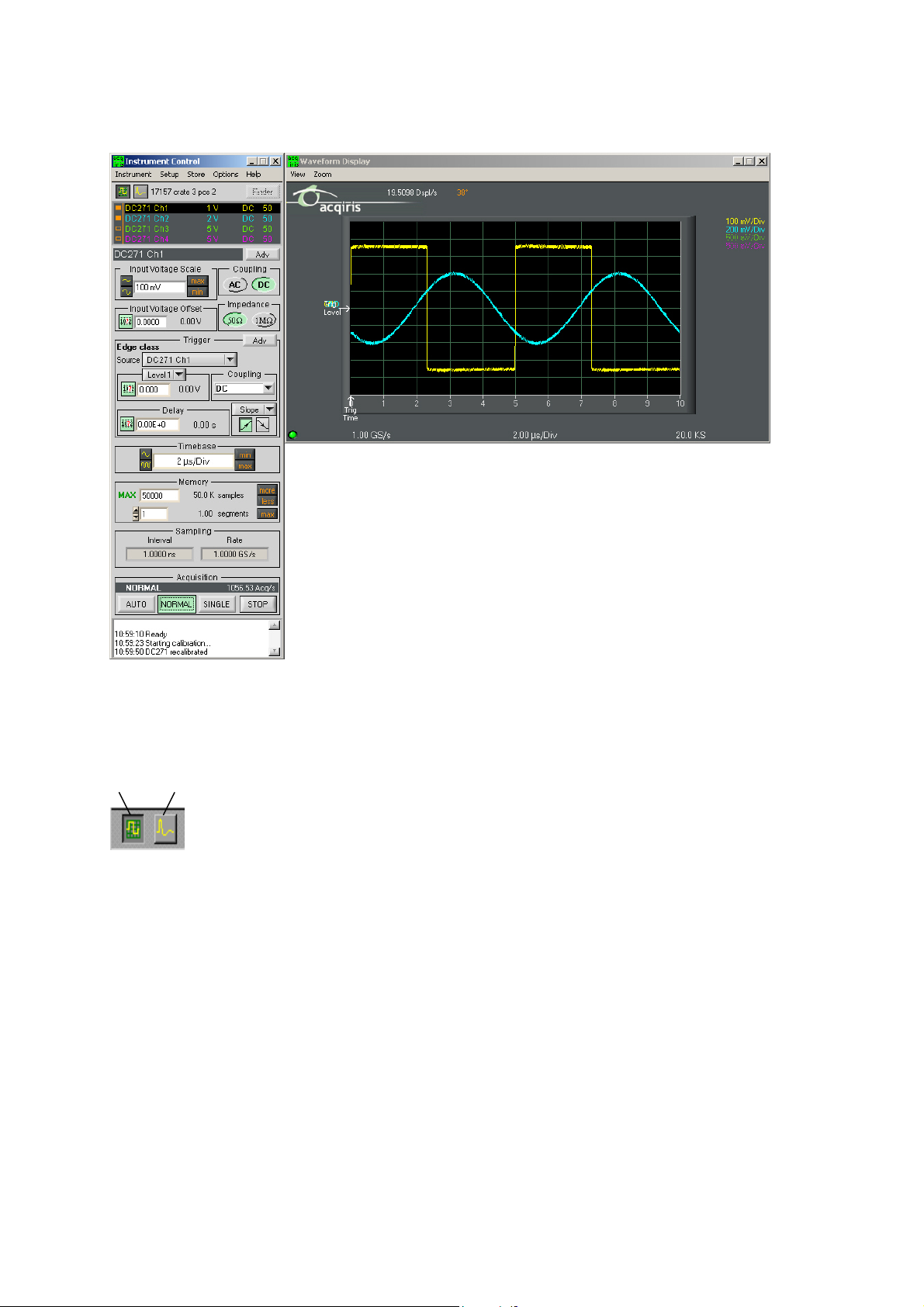The height and width of the screenshot is (1307, 924).
Task: Click Timebase faster multi-wave icon
Action: (x=145, y=465)
